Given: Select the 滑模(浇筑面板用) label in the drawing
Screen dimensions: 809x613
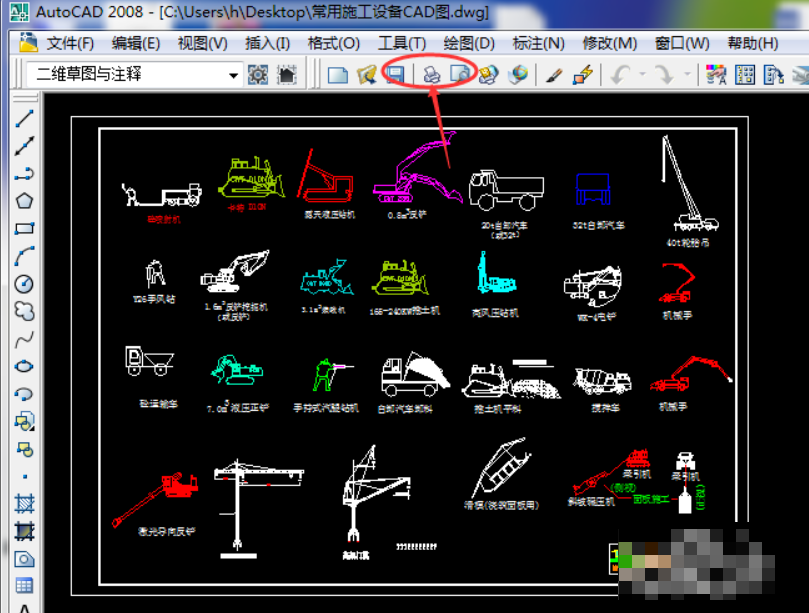Looking at the screenshot, I should tap(501, 505).
